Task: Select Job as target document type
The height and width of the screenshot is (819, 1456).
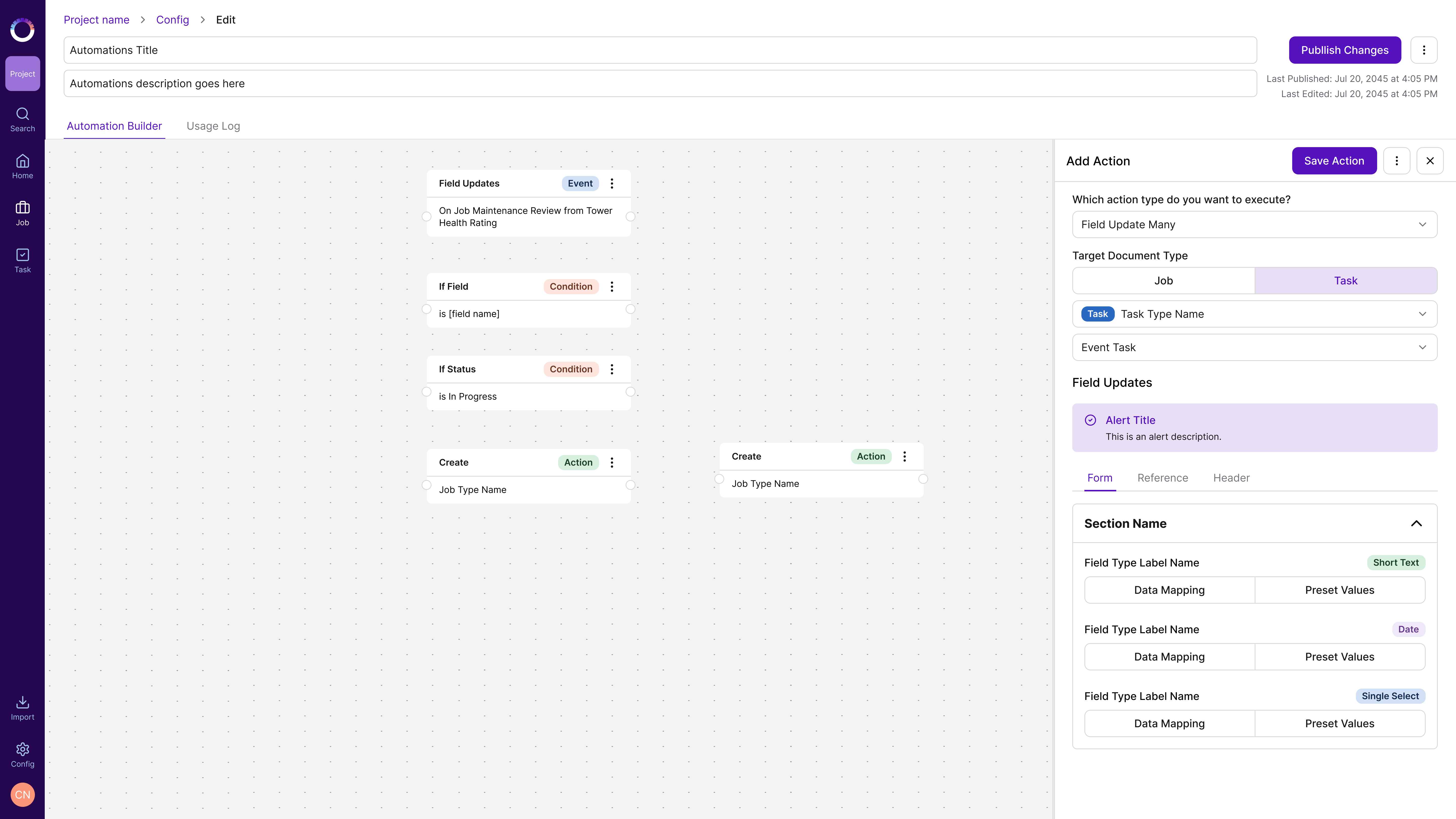Action: point(1163,280)
